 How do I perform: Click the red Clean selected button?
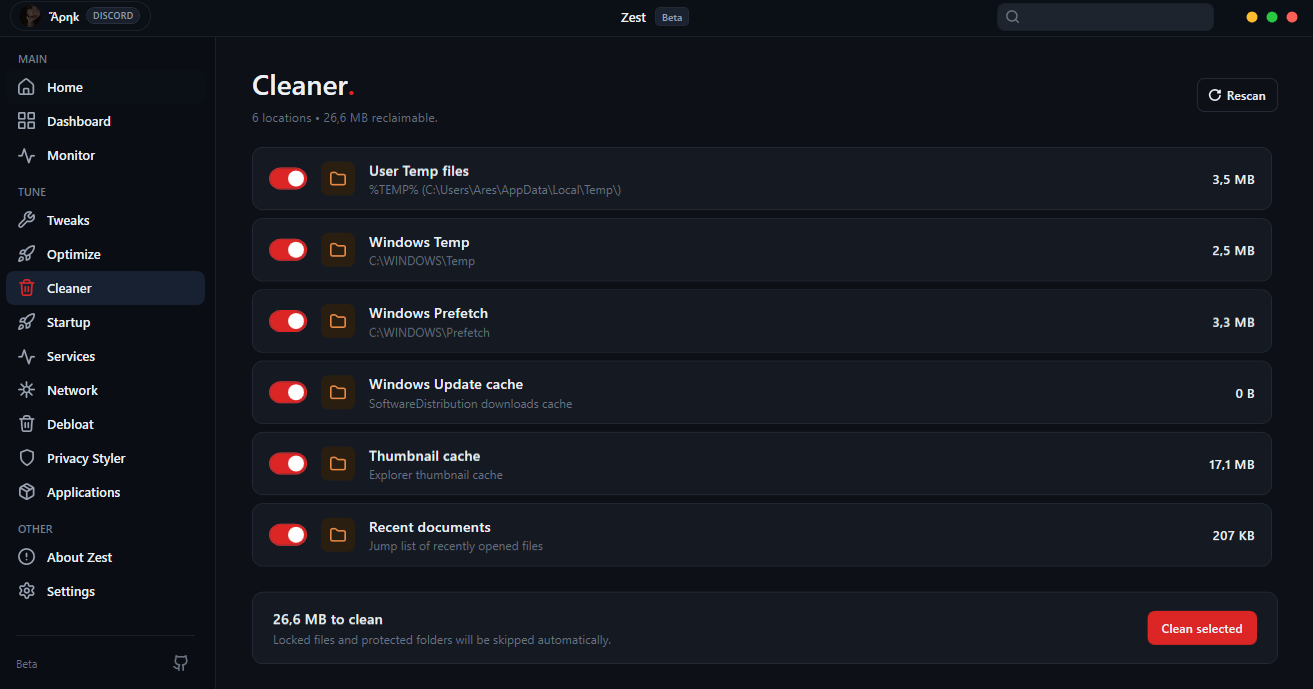click(1202, 628)
